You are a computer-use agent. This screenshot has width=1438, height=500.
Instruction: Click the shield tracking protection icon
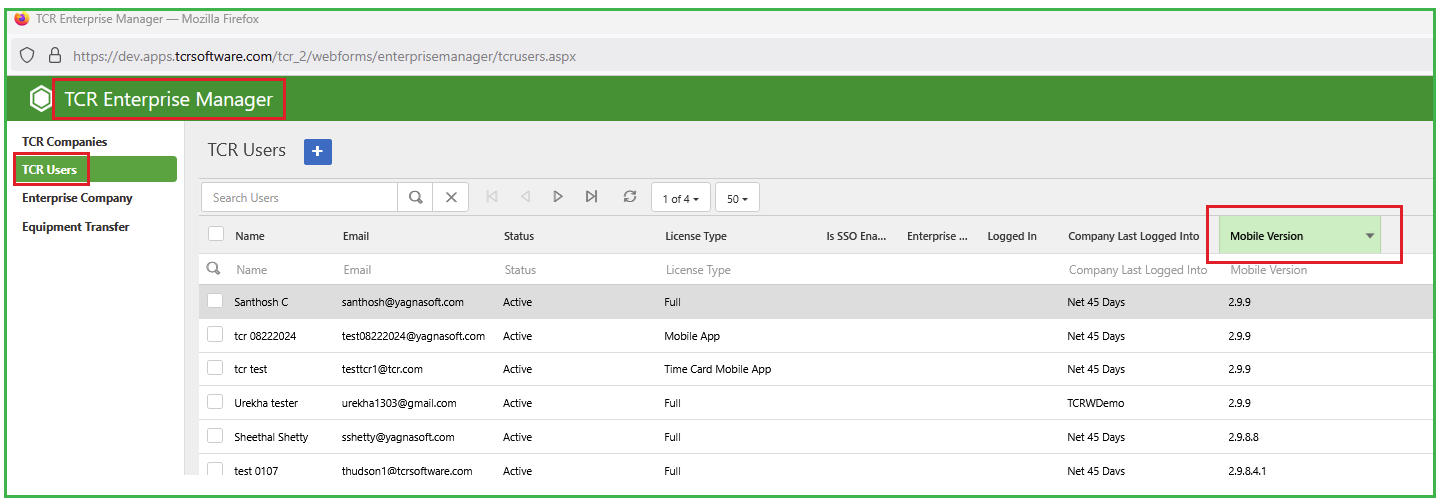[28, 56]
